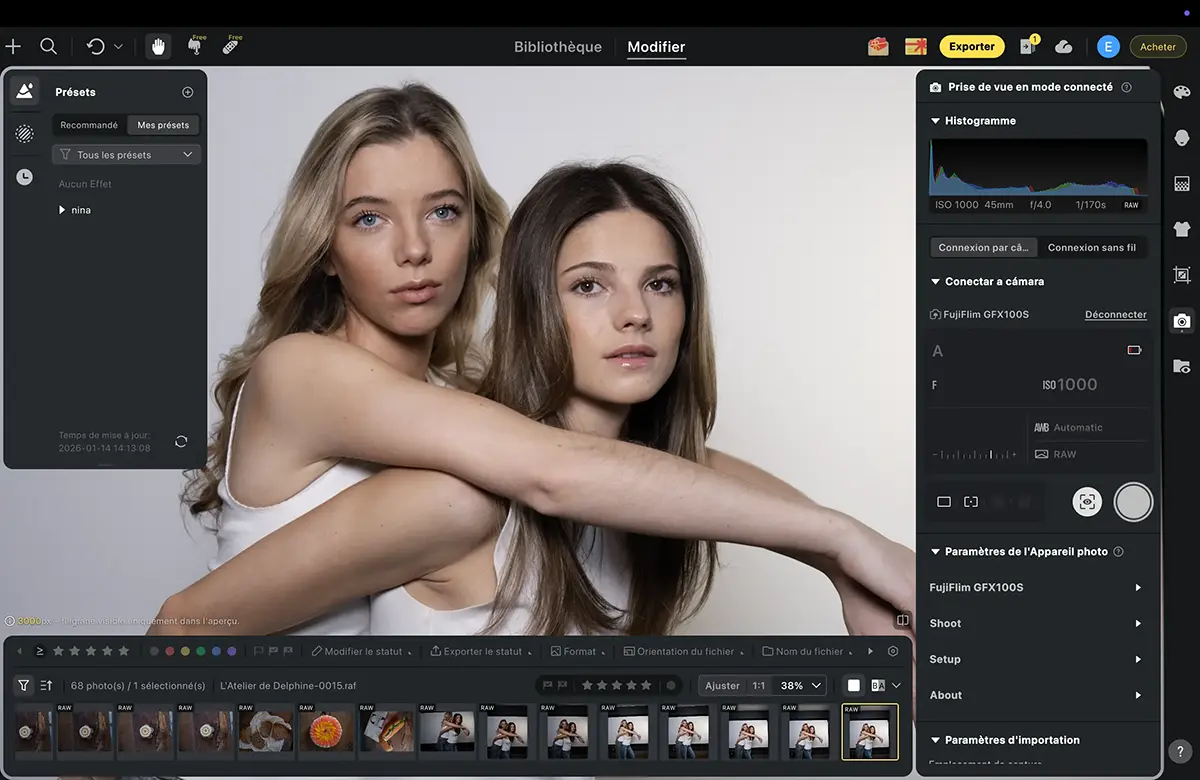1200x780 pixels.
Task: Click the red color label dot
Action: (170, 651)
